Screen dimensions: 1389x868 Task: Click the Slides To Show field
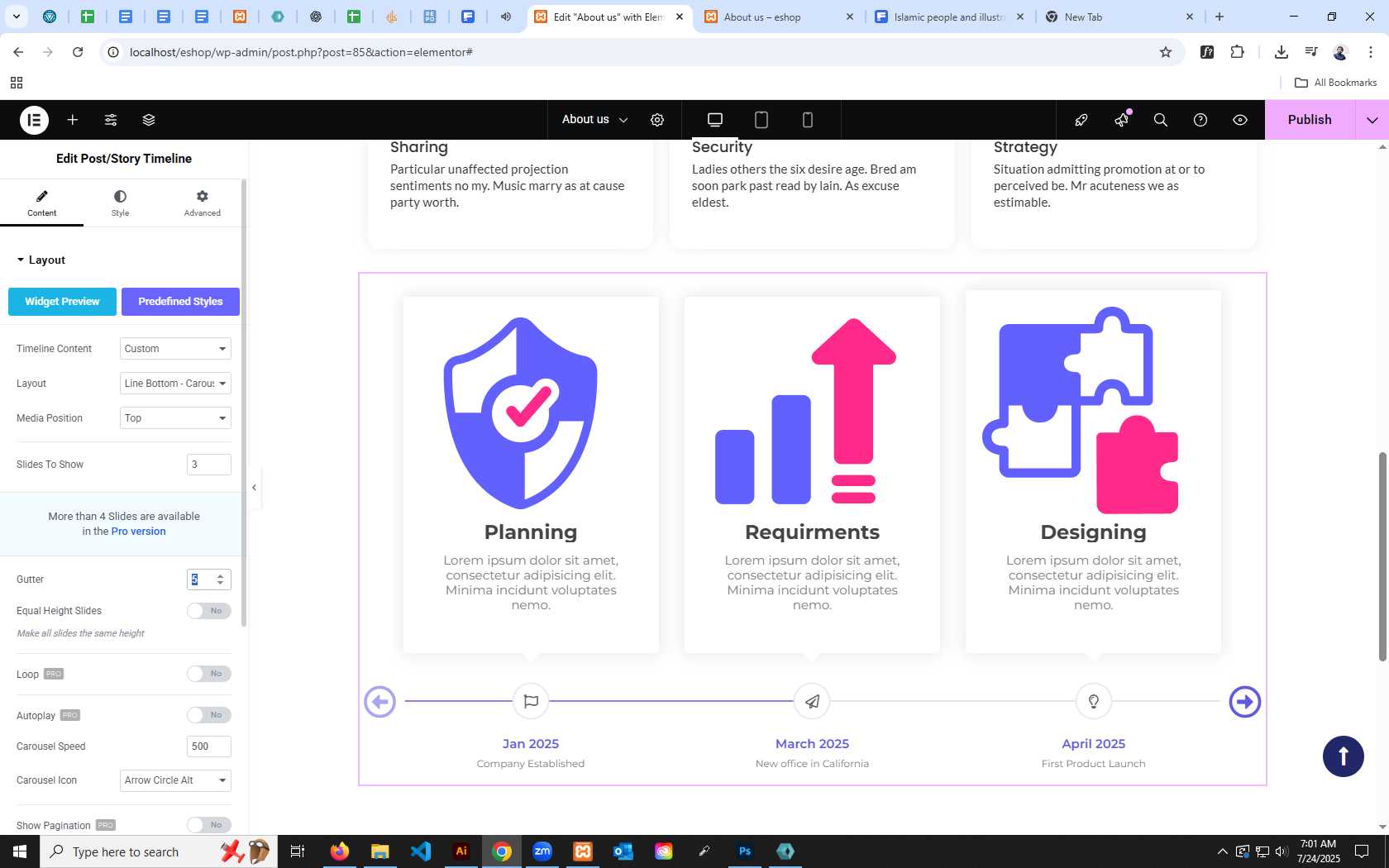click(208, 465)
